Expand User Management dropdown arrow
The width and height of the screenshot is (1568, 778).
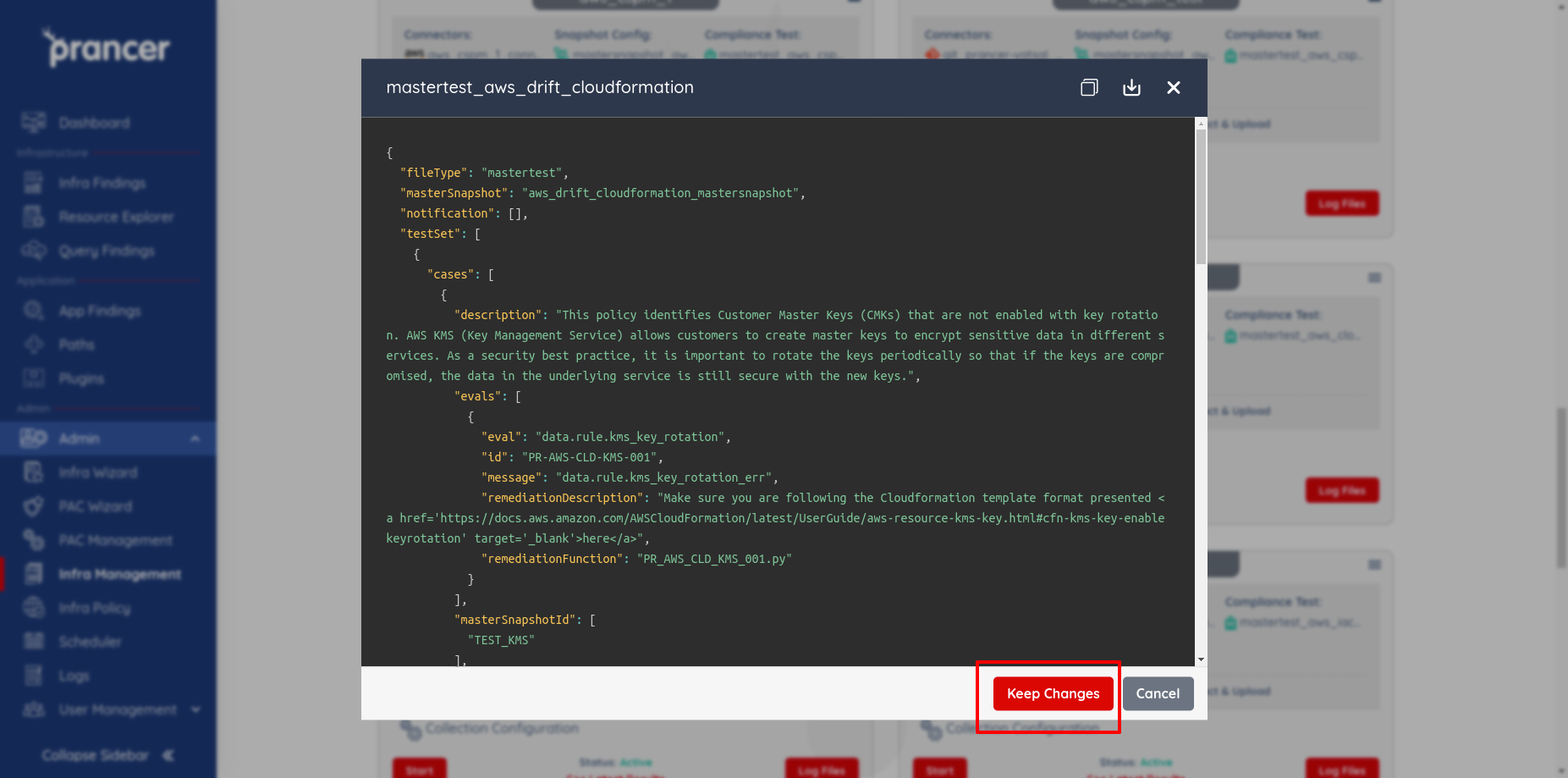196,709
